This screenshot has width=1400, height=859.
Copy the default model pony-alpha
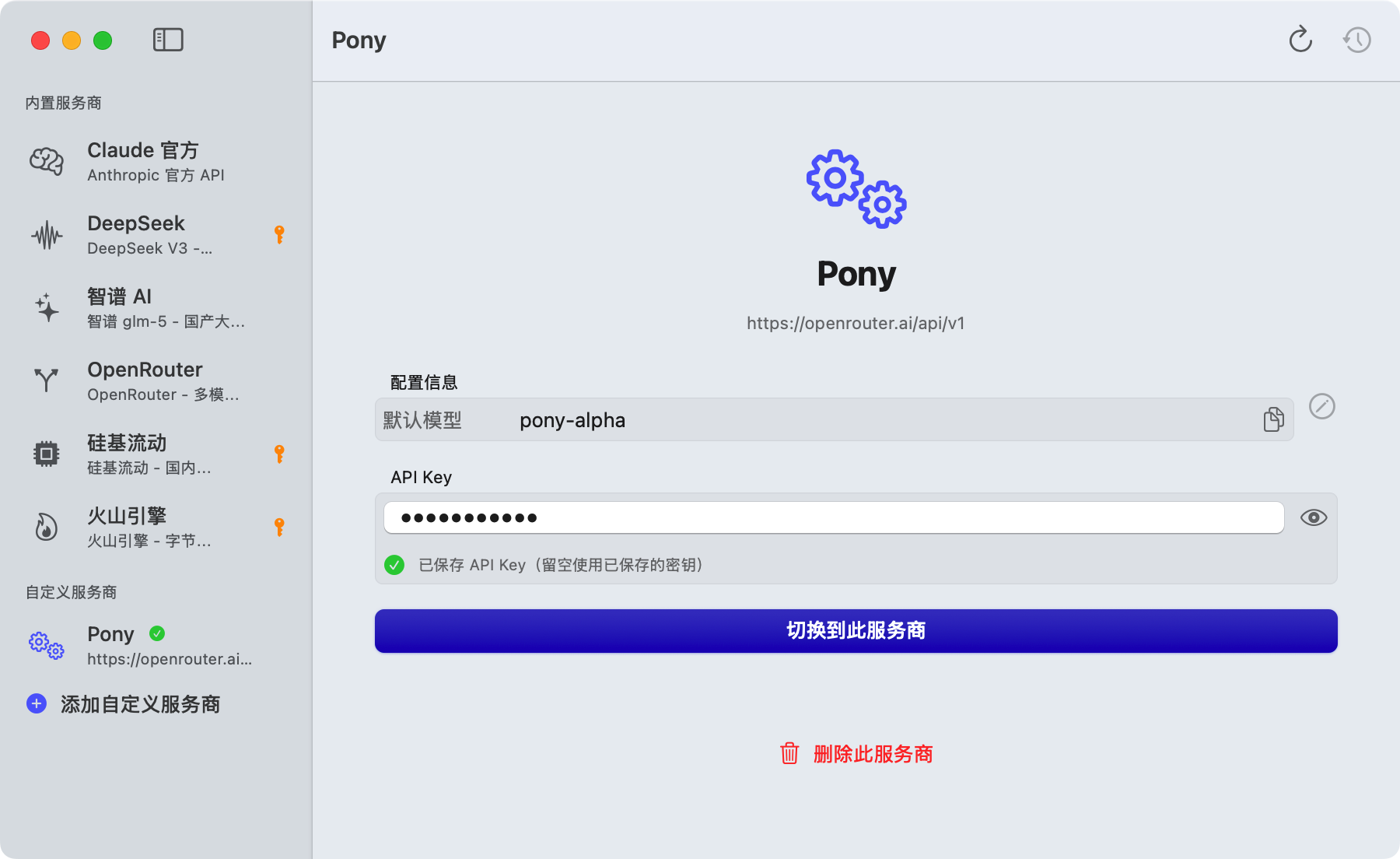(1273, 419)
